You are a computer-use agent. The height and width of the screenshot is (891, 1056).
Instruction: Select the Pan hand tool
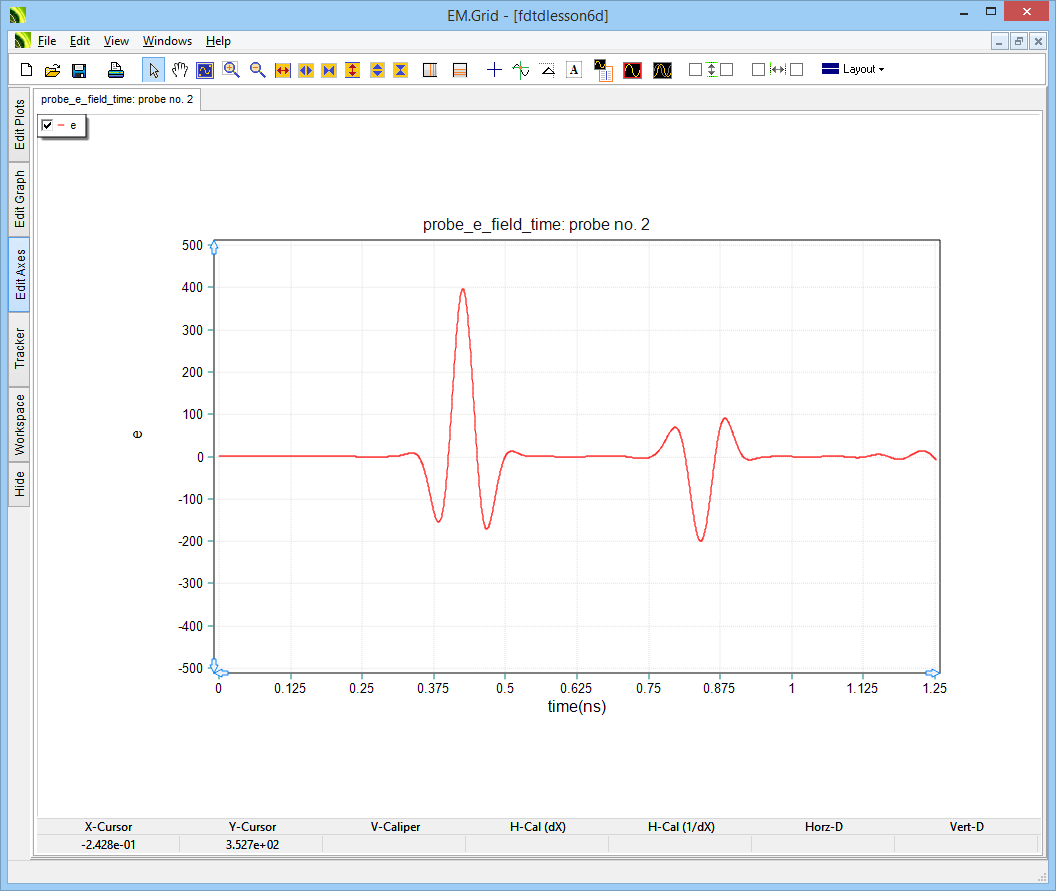click(180, 70)
